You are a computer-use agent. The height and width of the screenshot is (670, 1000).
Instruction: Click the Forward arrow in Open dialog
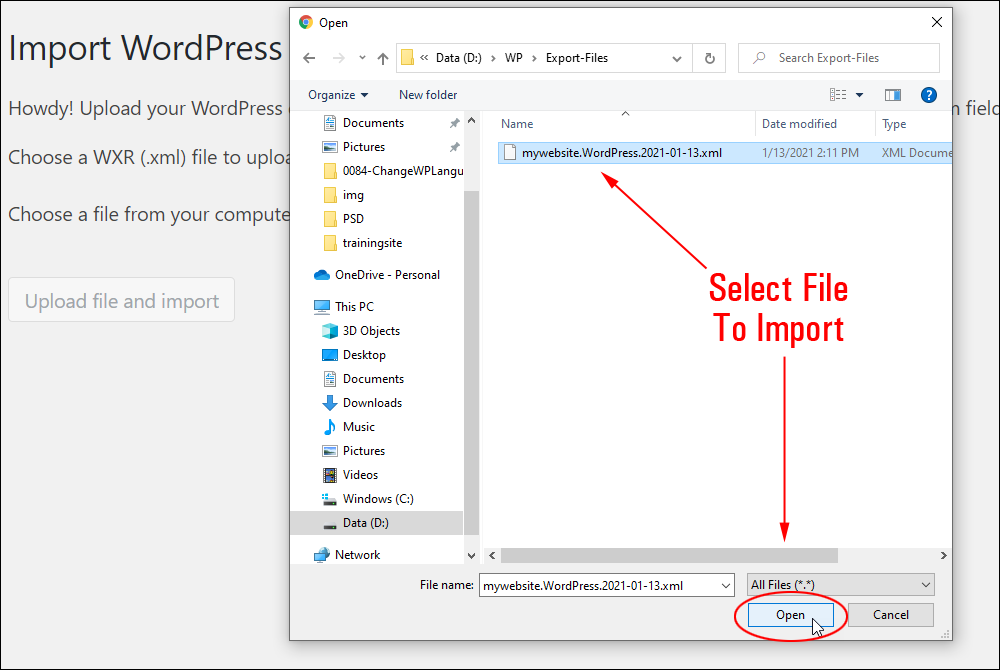(339, 59)
